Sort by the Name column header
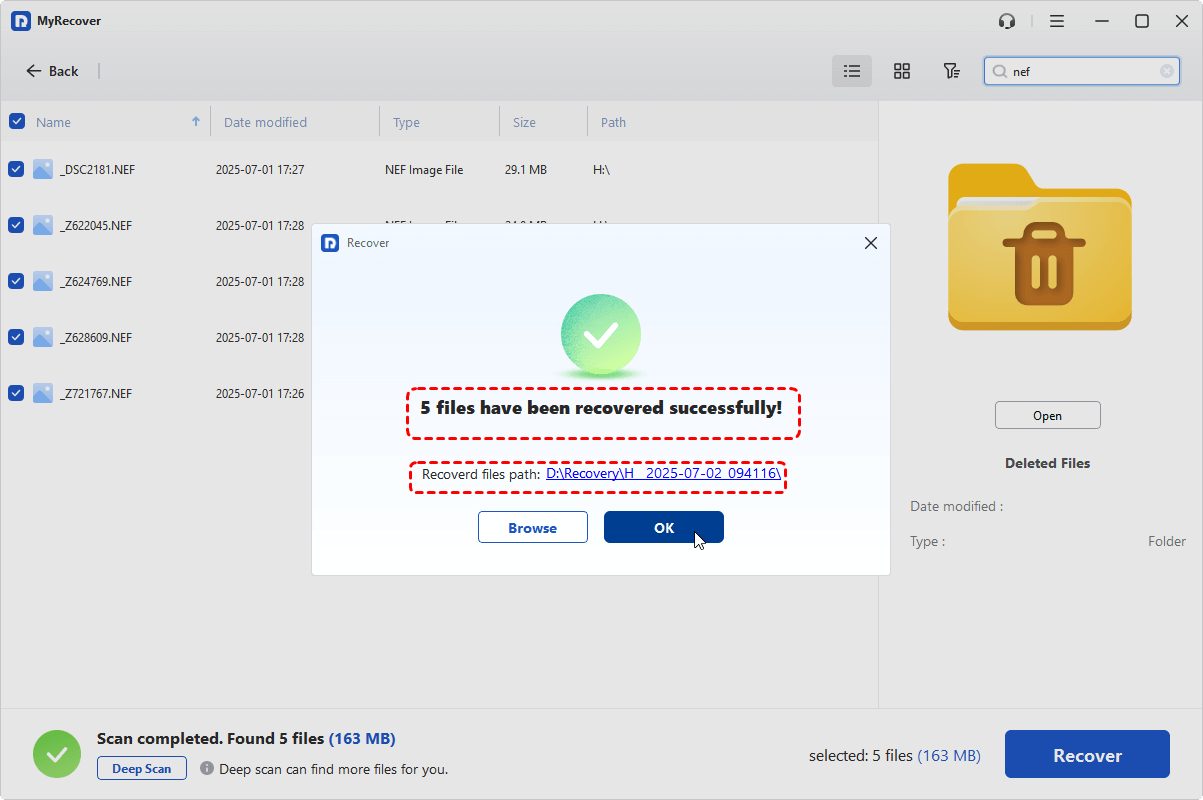1203x800 pixels. [53, 122]
